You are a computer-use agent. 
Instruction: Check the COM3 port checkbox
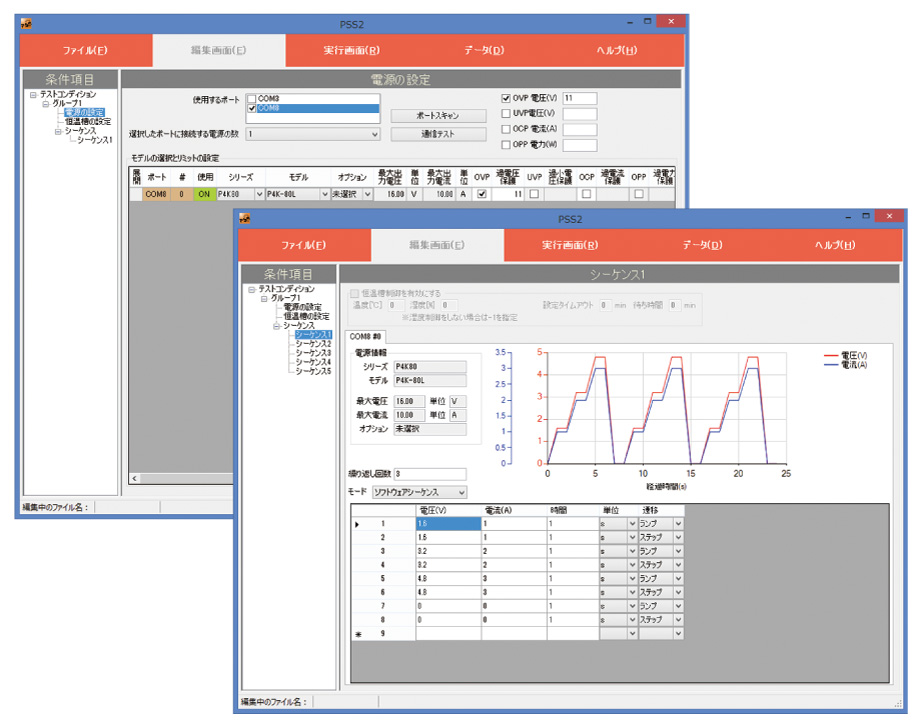click(252, 98)
